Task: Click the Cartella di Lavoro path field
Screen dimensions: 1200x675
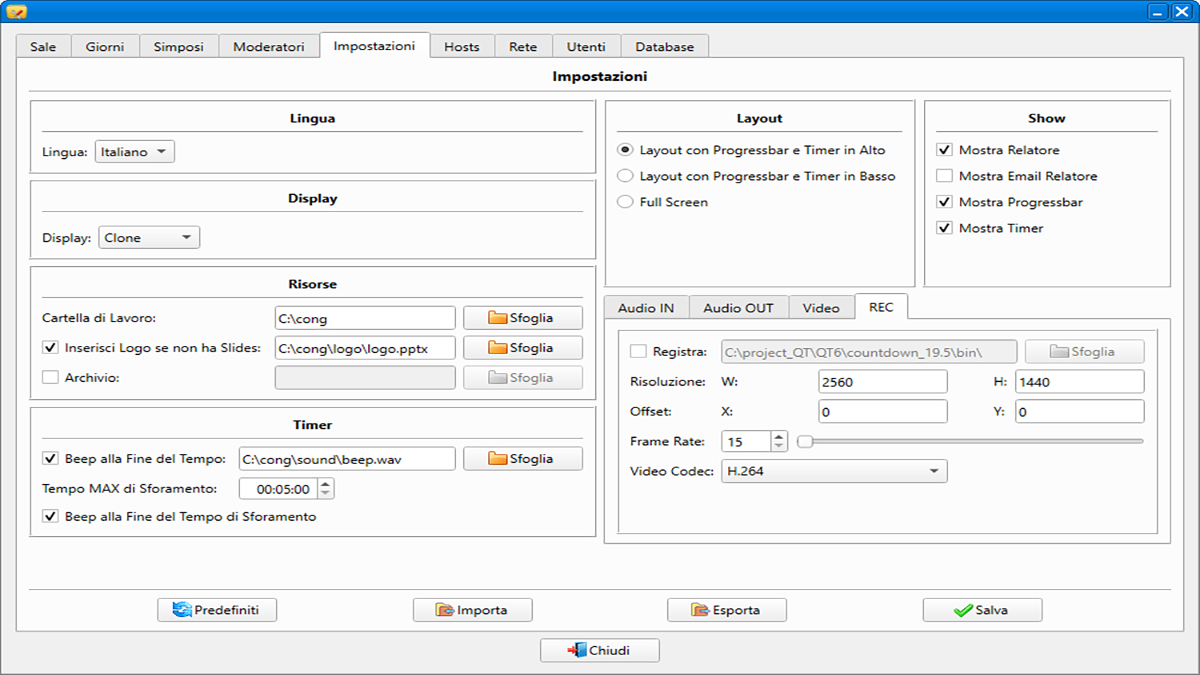Action: [365, 318]
